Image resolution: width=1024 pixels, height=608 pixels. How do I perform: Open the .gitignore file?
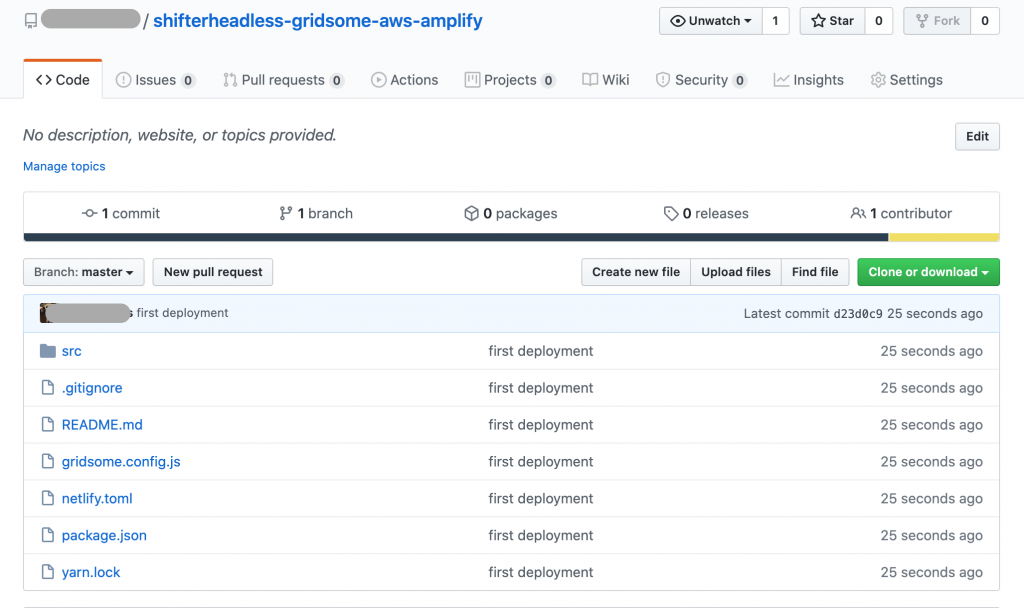coord(92,388)
